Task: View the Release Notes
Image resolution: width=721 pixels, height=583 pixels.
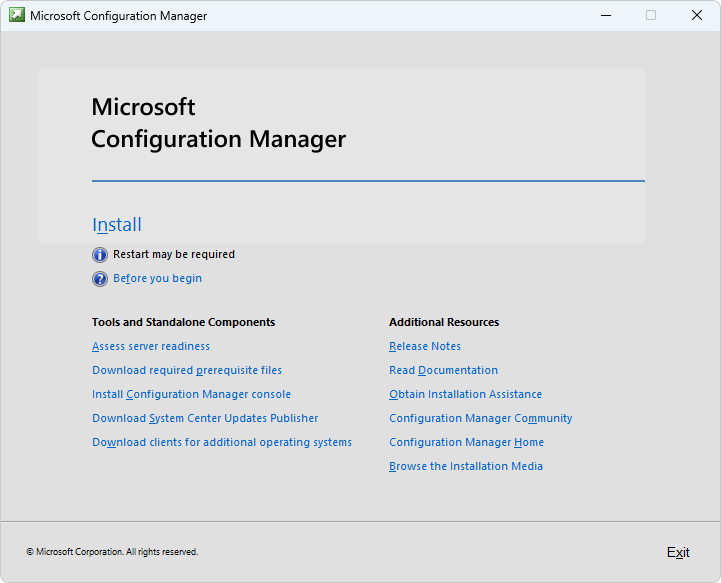Action: (x=425, y=346)
